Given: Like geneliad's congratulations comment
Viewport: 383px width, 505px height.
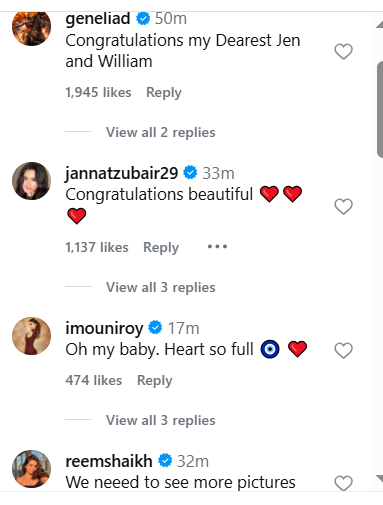Looking at the screenshot, I should click(x=343, y=52).
